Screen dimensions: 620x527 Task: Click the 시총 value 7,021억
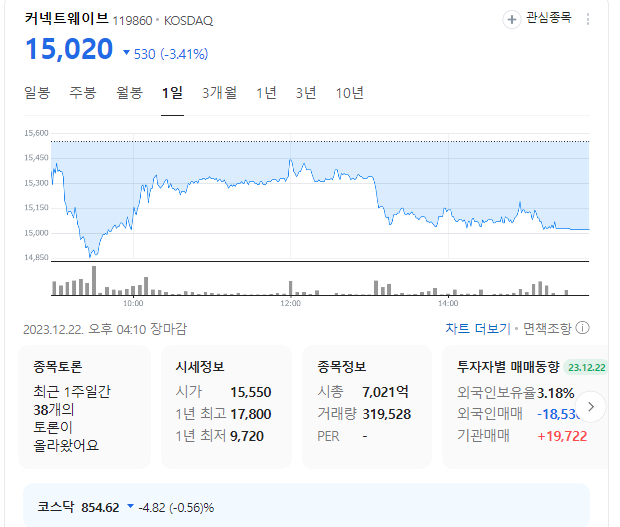point(385,392)
